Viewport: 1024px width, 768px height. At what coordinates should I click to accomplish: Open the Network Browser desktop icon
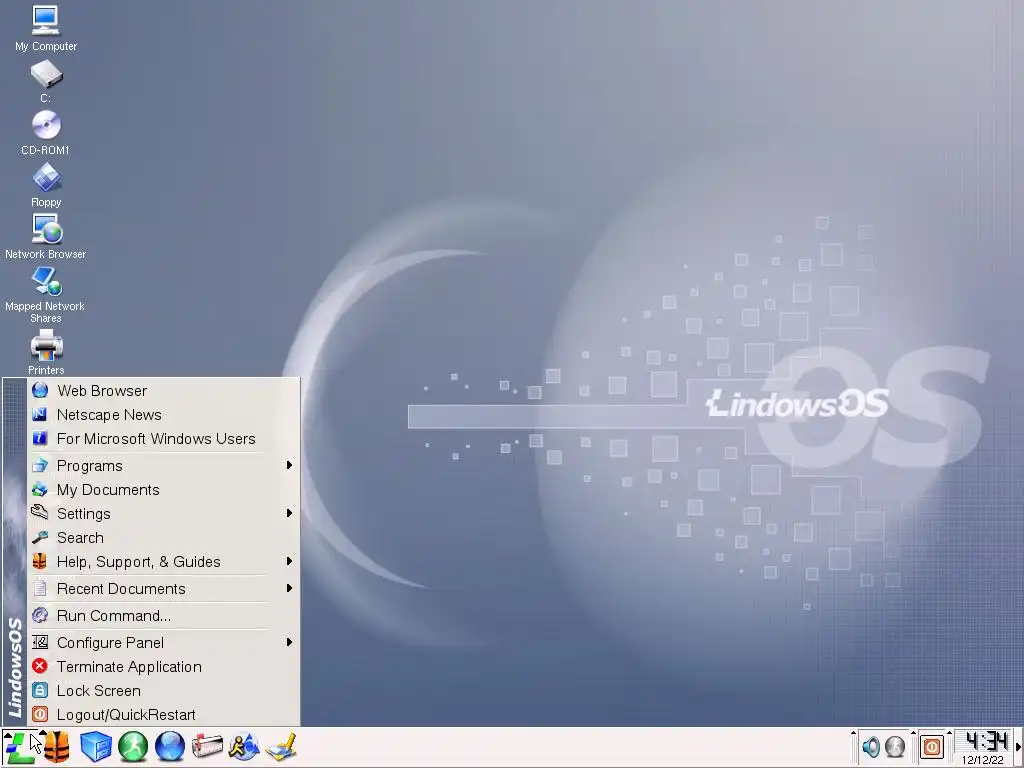tap(45, 236)
